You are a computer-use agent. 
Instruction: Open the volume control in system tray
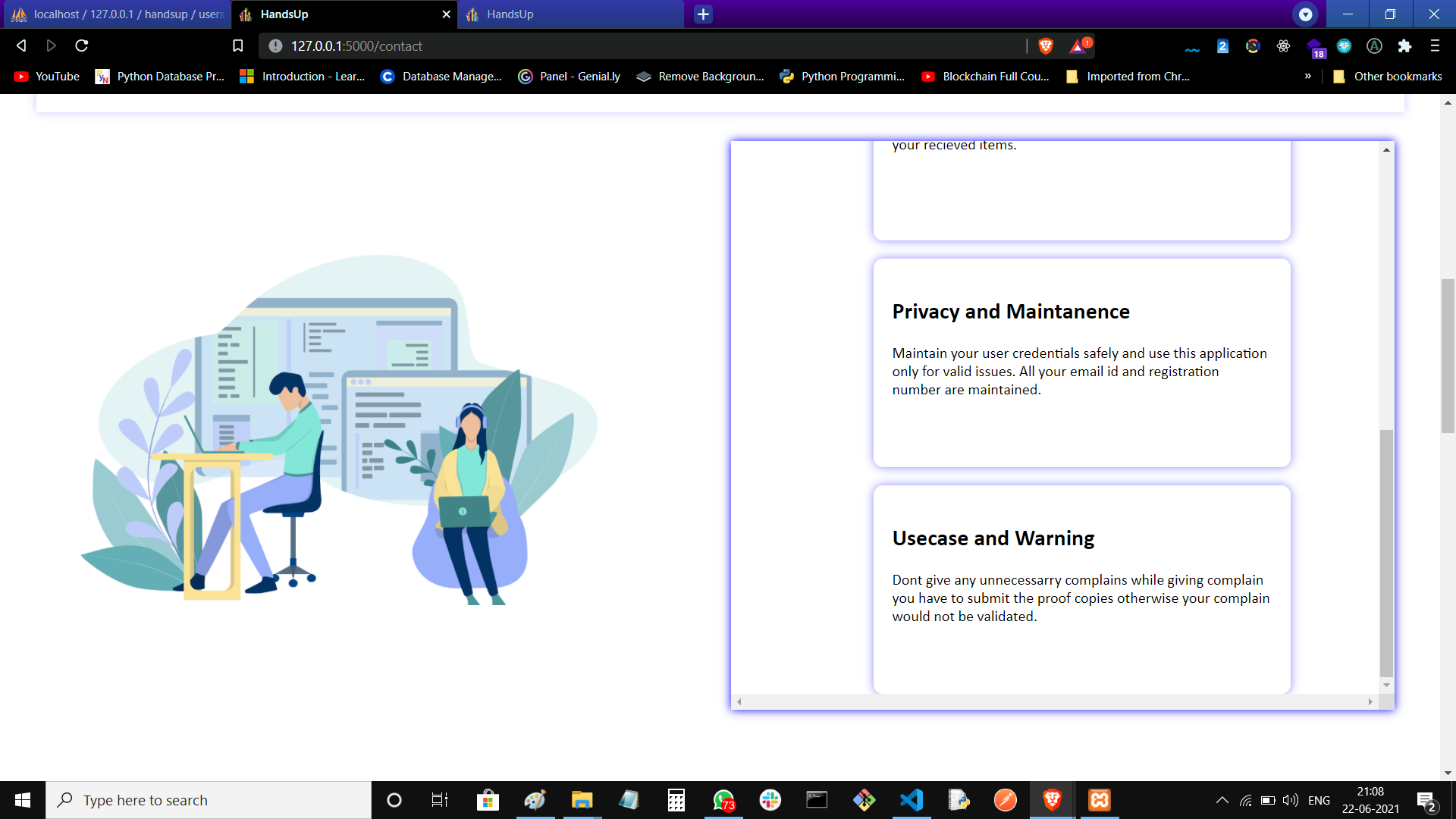(1290, 800)
